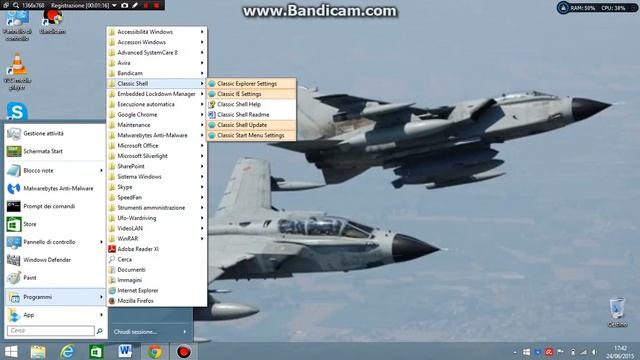Select the Skype desktop icon

[17, 111]
